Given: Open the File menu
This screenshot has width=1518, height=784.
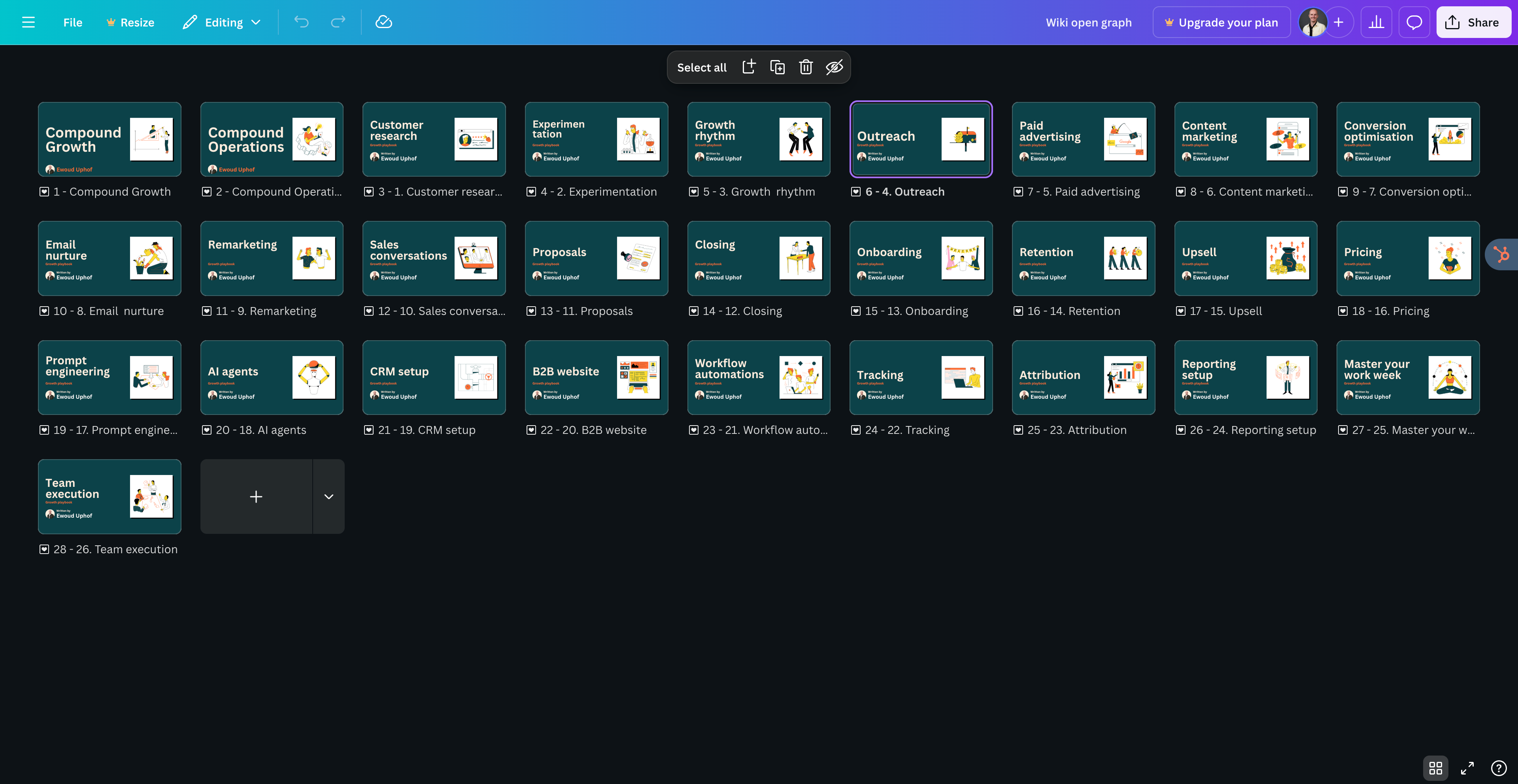Looking at the screenshot, I should click(x=72, y=23).
